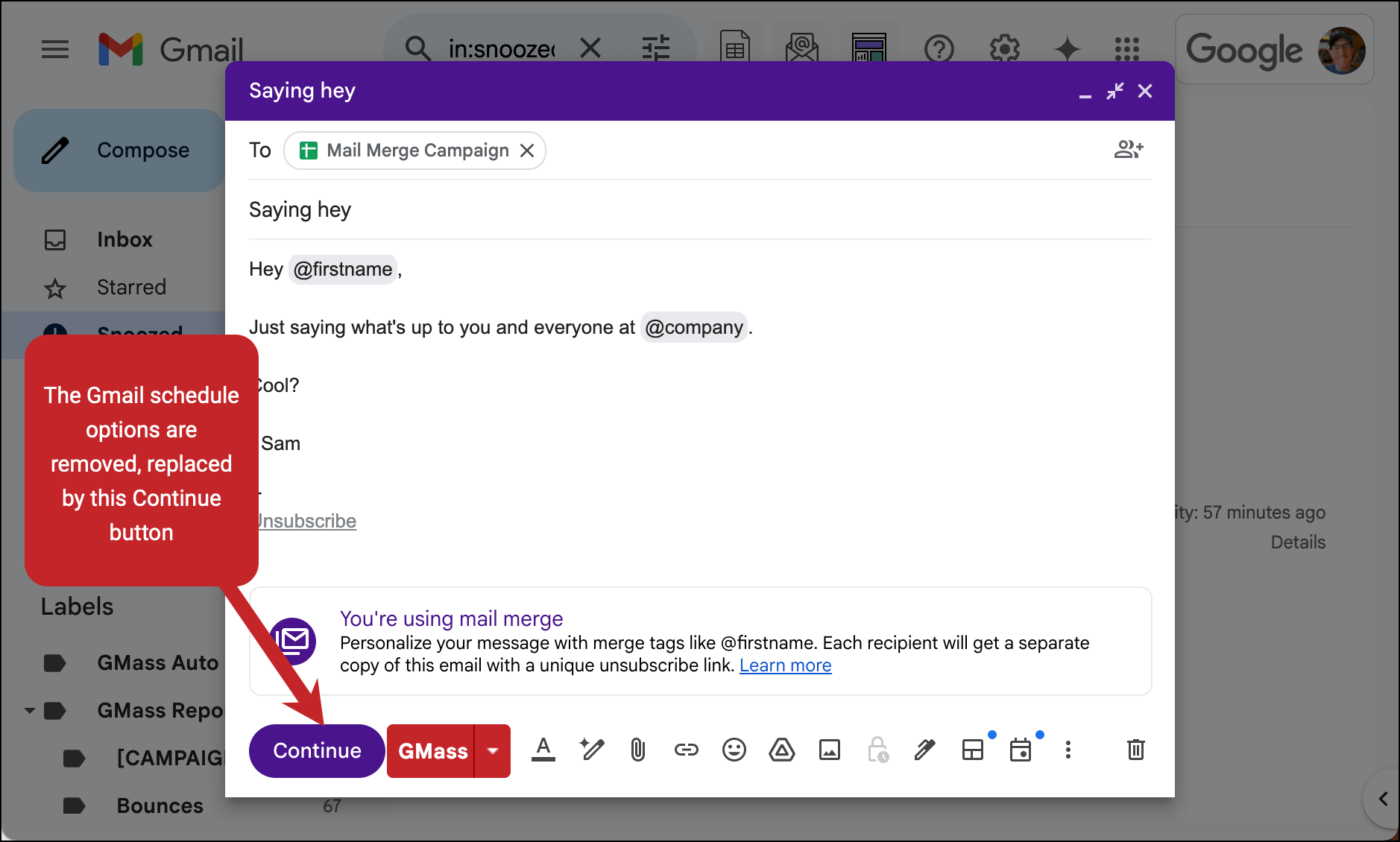Open the GMass Reports label
This screenshot has width=1400, height=842.
(x=160, y=710)
